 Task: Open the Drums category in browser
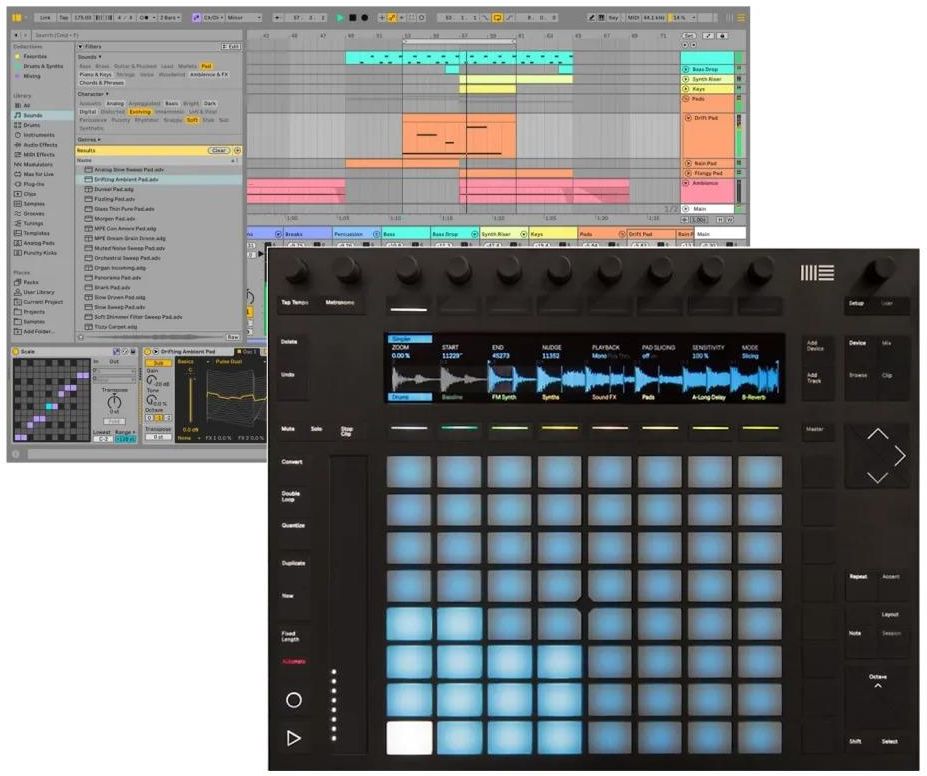pos(32,124)
